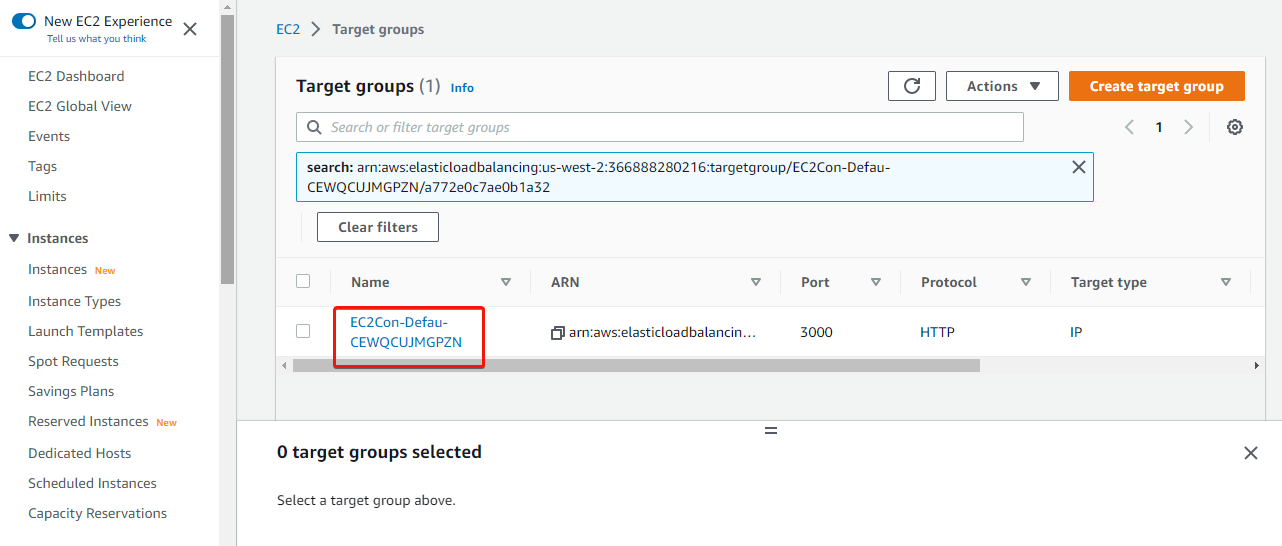Tick the select-all checkbox in header

303,281
